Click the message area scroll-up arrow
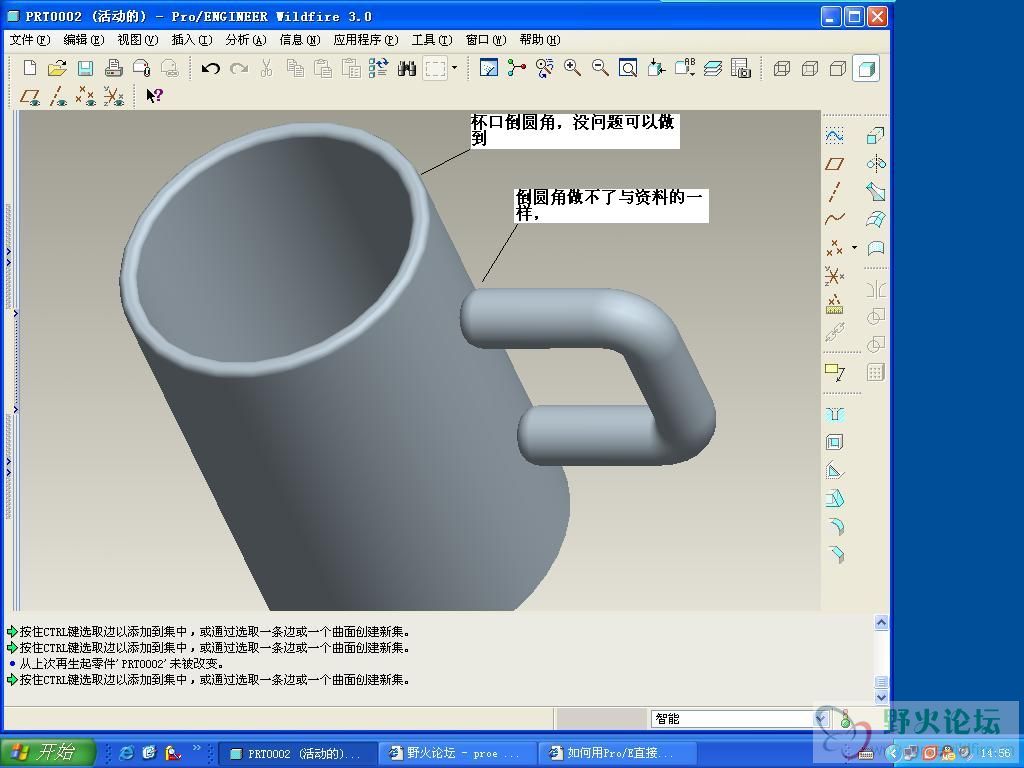Screen dimensions: 1024x768 pyautogui.click(x=881, y=622)
